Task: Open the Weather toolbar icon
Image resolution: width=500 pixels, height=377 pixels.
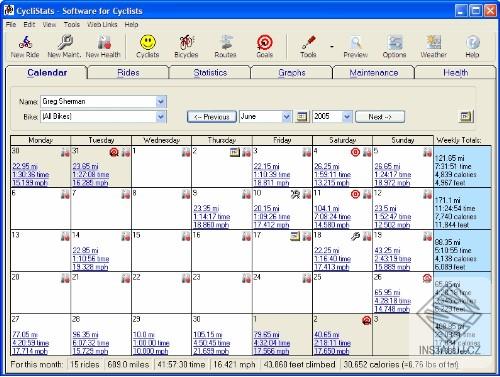Action: click(433, 42)
